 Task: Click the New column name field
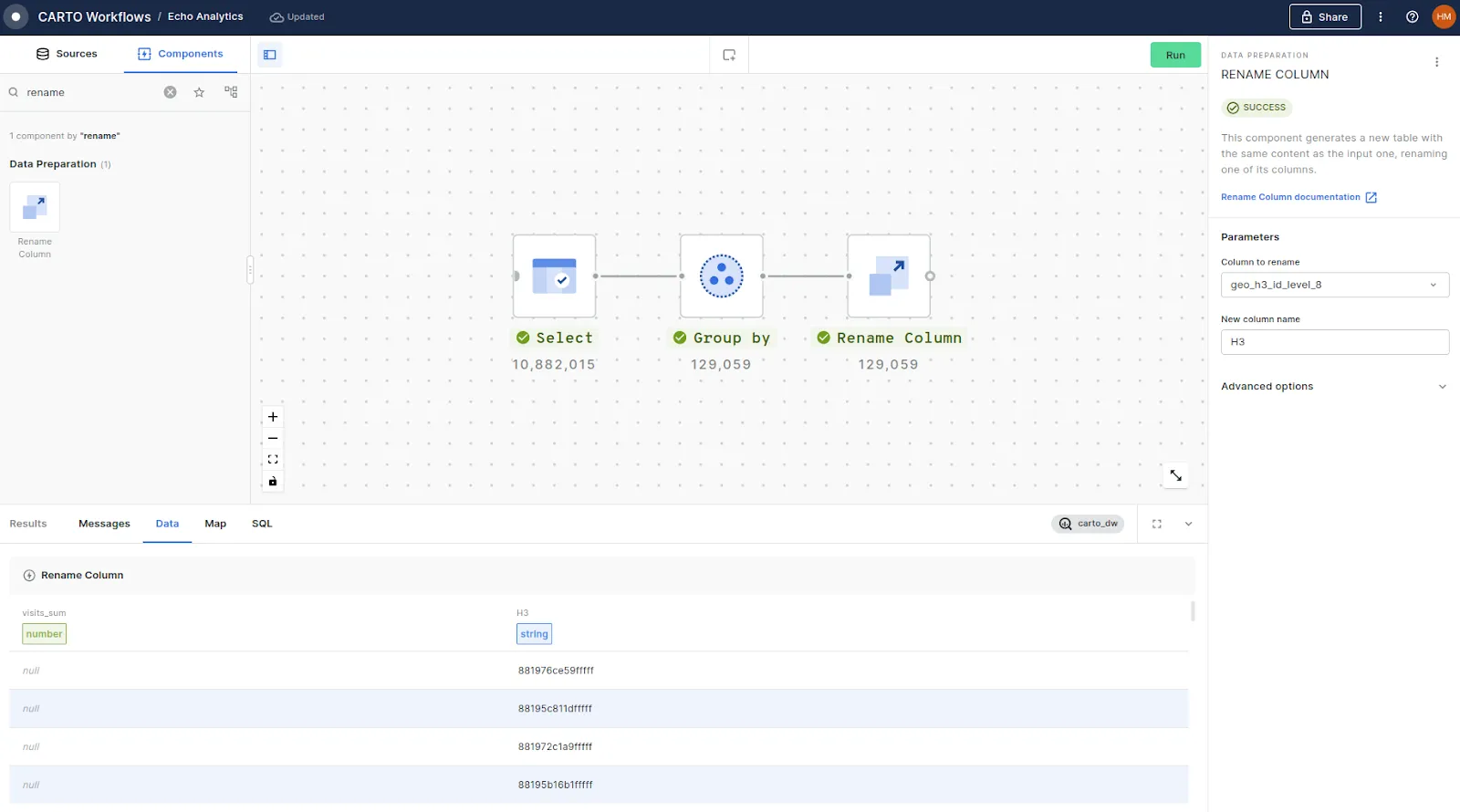[1334, 342]
